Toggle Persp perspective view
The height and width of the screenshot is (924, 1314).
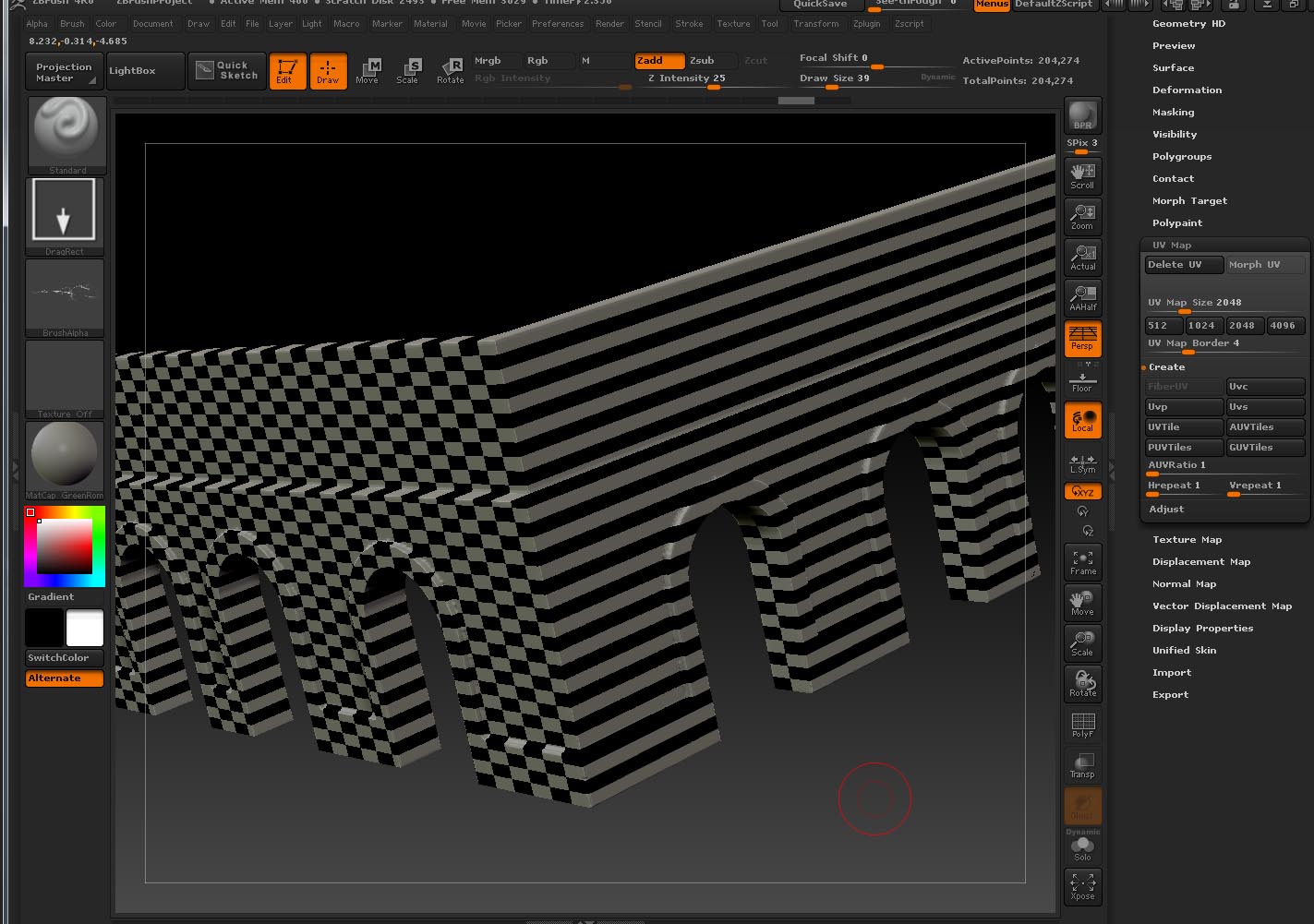pos(1082,338)
